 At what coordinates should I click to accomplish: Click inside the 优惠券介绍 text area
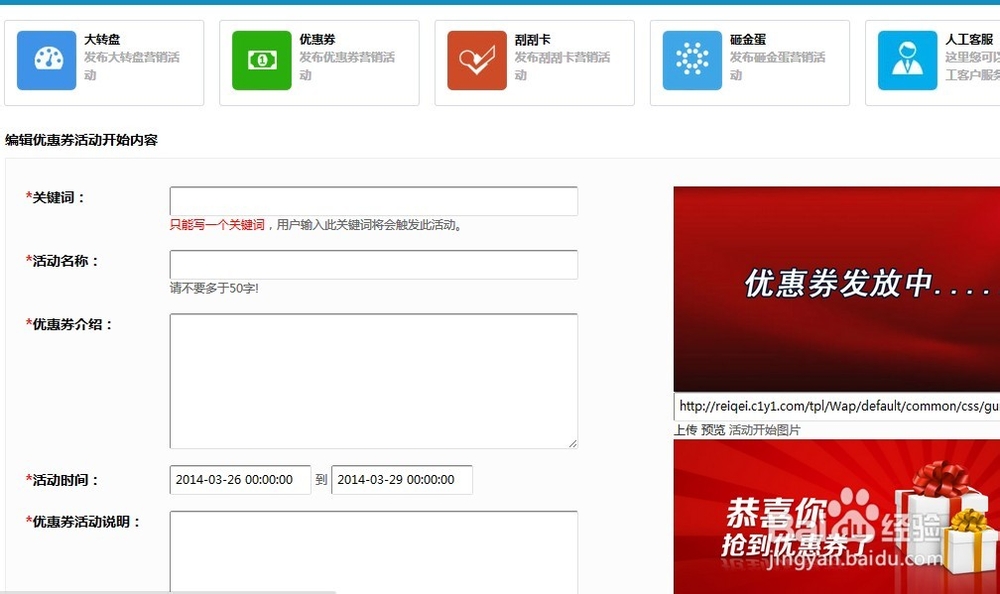click(x=374, y=381)
